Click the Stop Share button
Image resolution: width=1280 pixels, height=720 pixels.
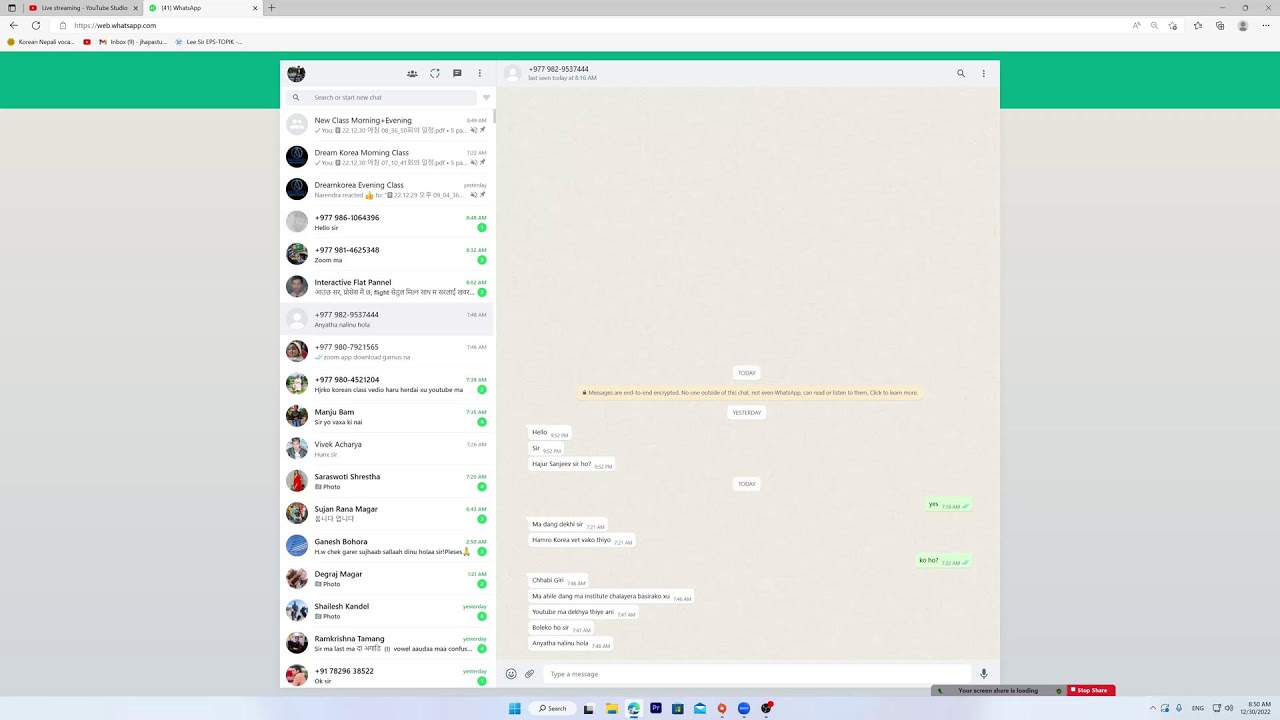[x=1091, y=690]
